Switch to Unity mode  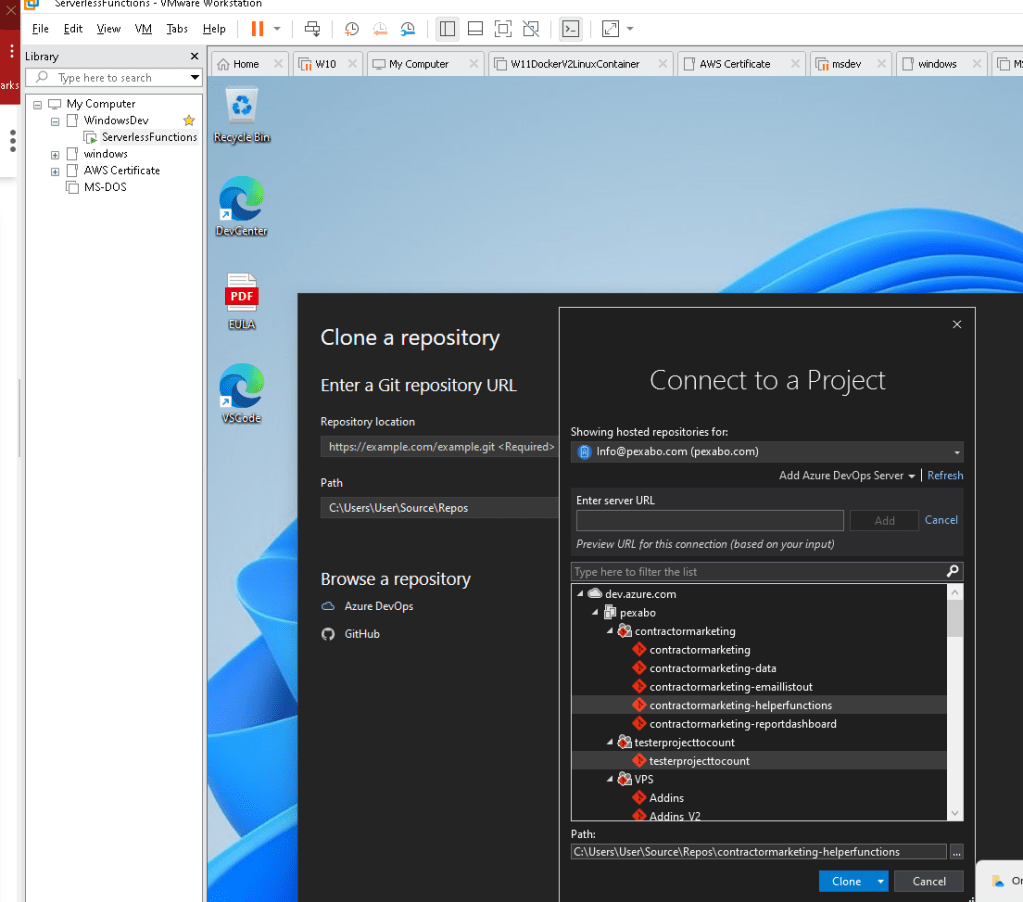point(531,29)
